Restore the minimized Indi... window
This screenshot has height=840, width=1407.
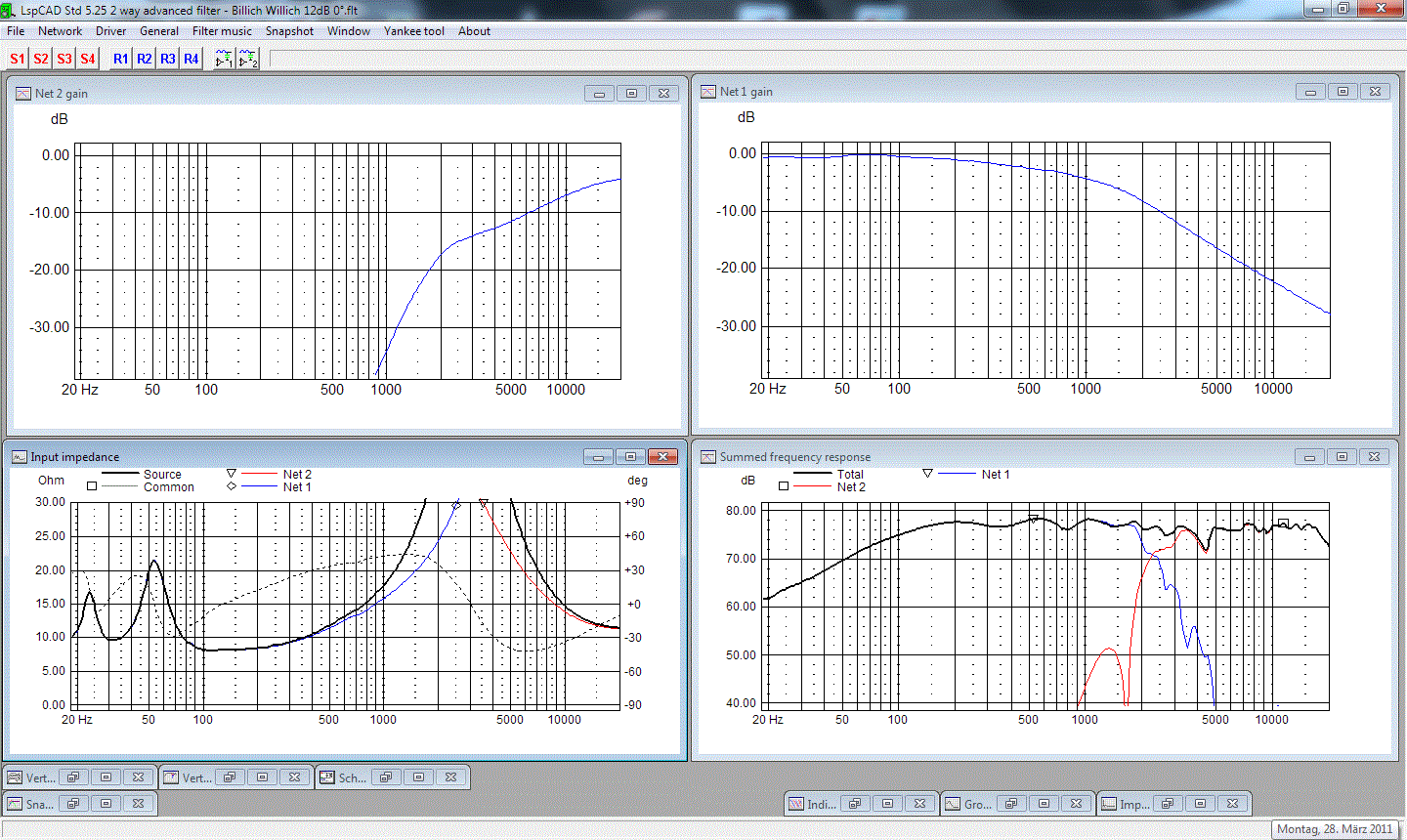[x=854, y=804]
